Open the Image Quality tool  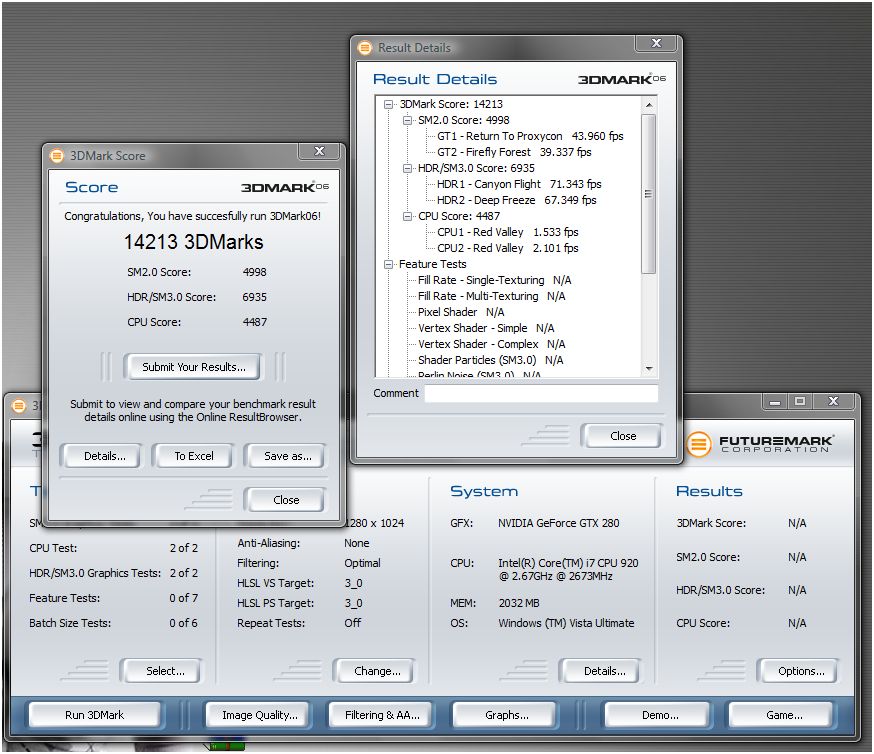(260, 715)
